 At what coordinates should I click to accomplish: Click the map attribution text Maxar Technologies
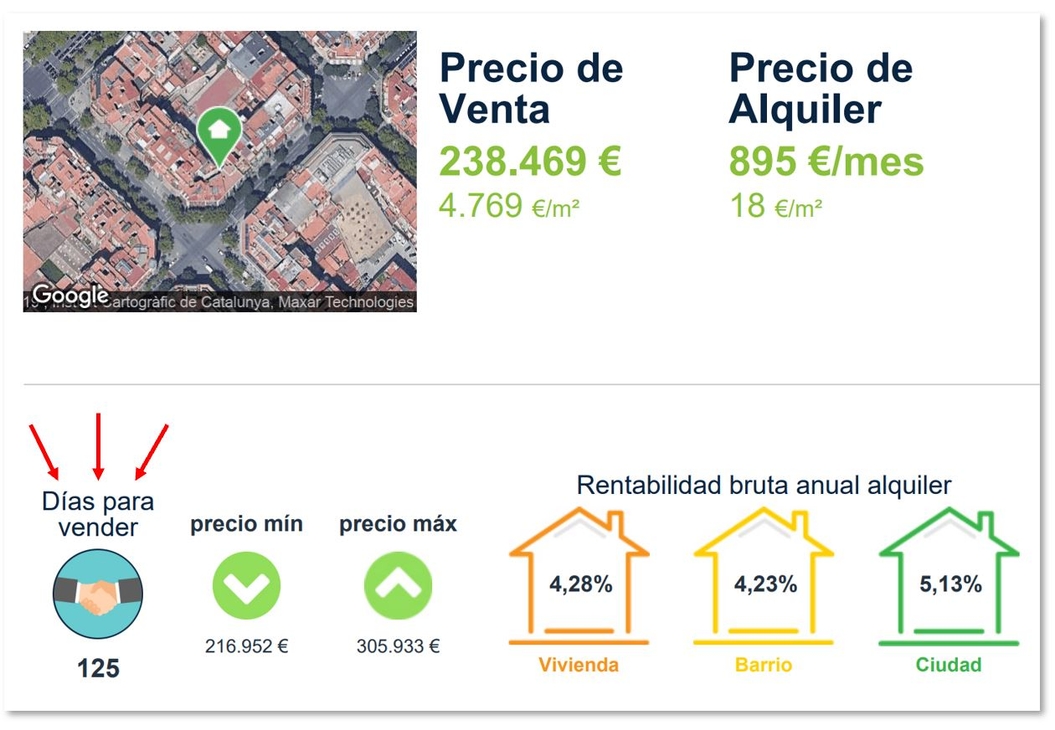click(346, 302)
